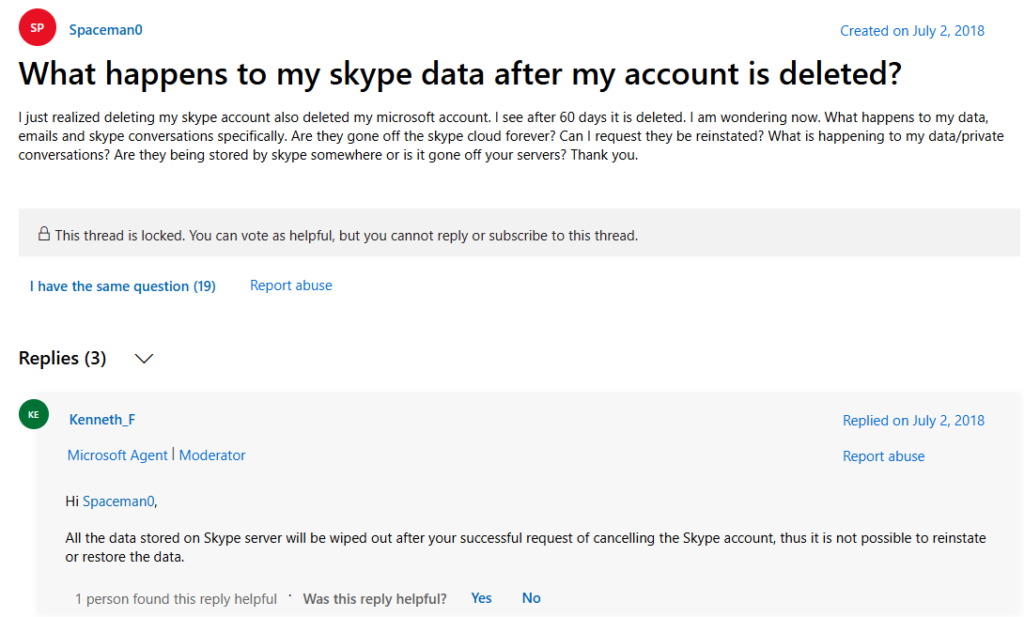Click Kenneth_F's green avatar icon

(33, 414)
